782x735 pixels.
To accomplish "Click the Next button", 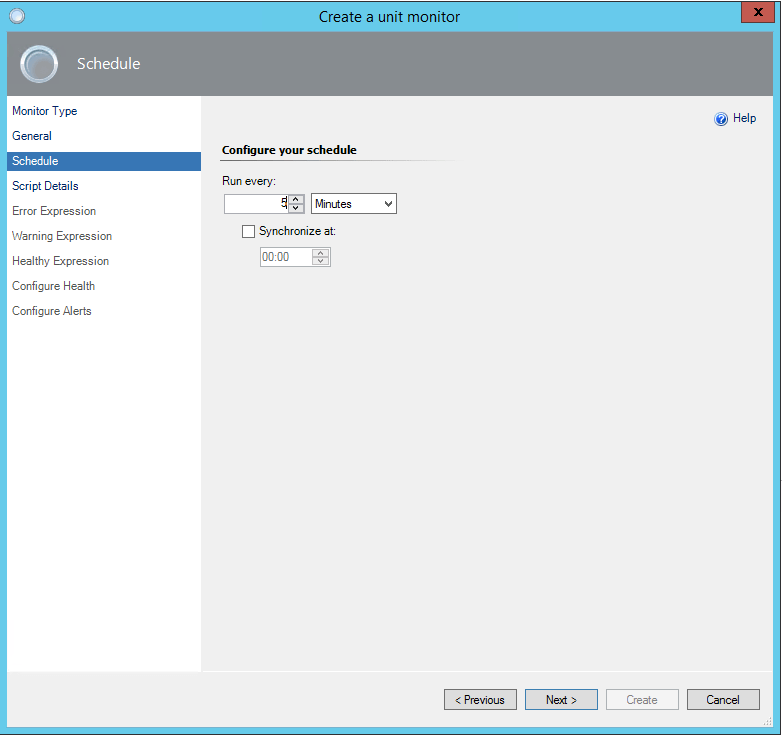I will click(561, 700).
